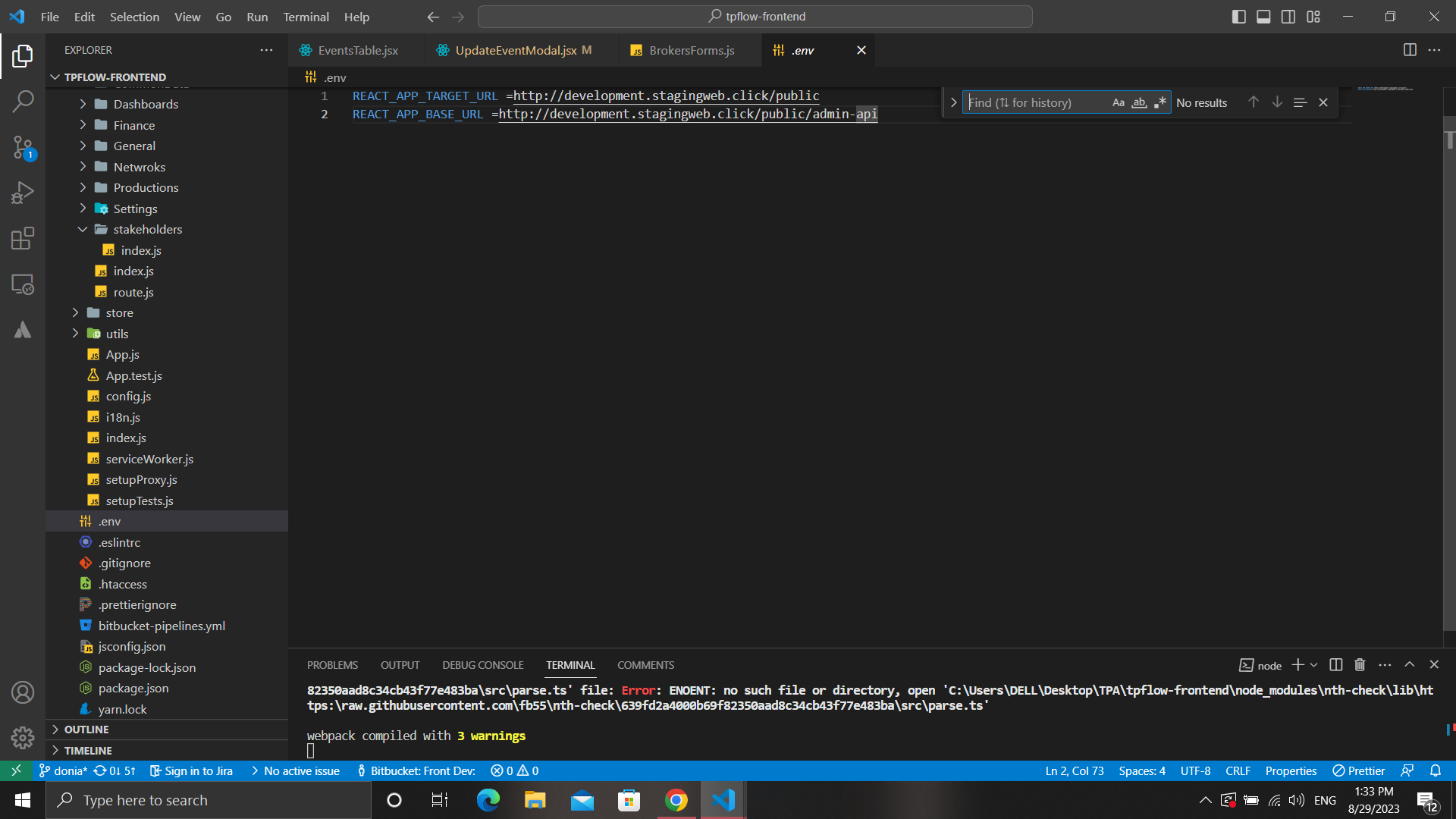Toggle Use Regular Expression in find
1456x819 pixels.
pyautogui.click(x=1159, y=102)
